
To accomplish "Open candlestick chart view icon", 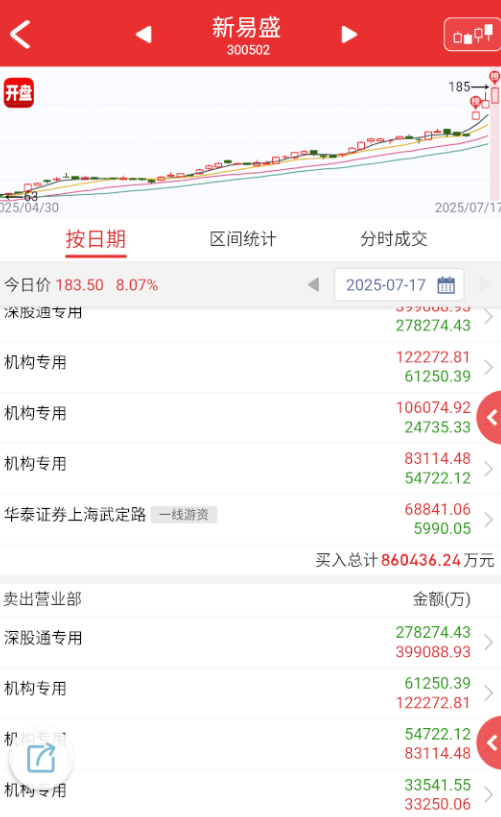I will pyautogui.click(x=472, y=34).
